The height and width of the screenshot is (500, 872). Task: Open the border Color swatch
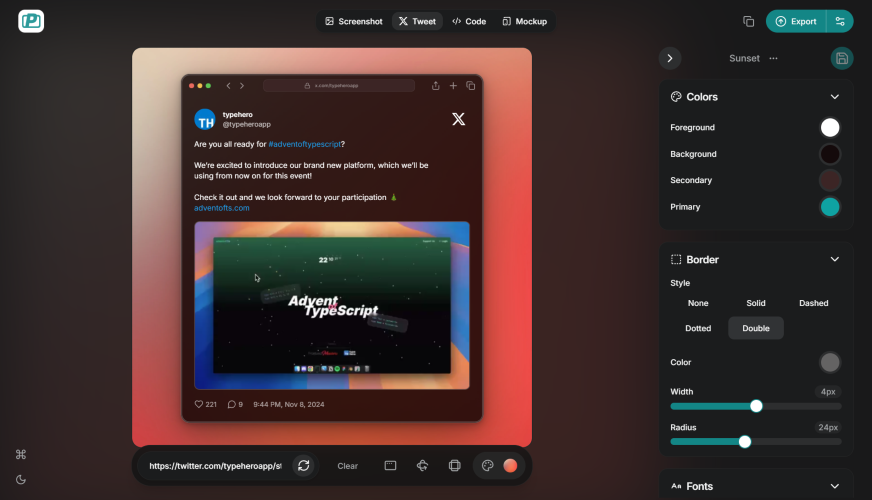click(x=830, y=362)
